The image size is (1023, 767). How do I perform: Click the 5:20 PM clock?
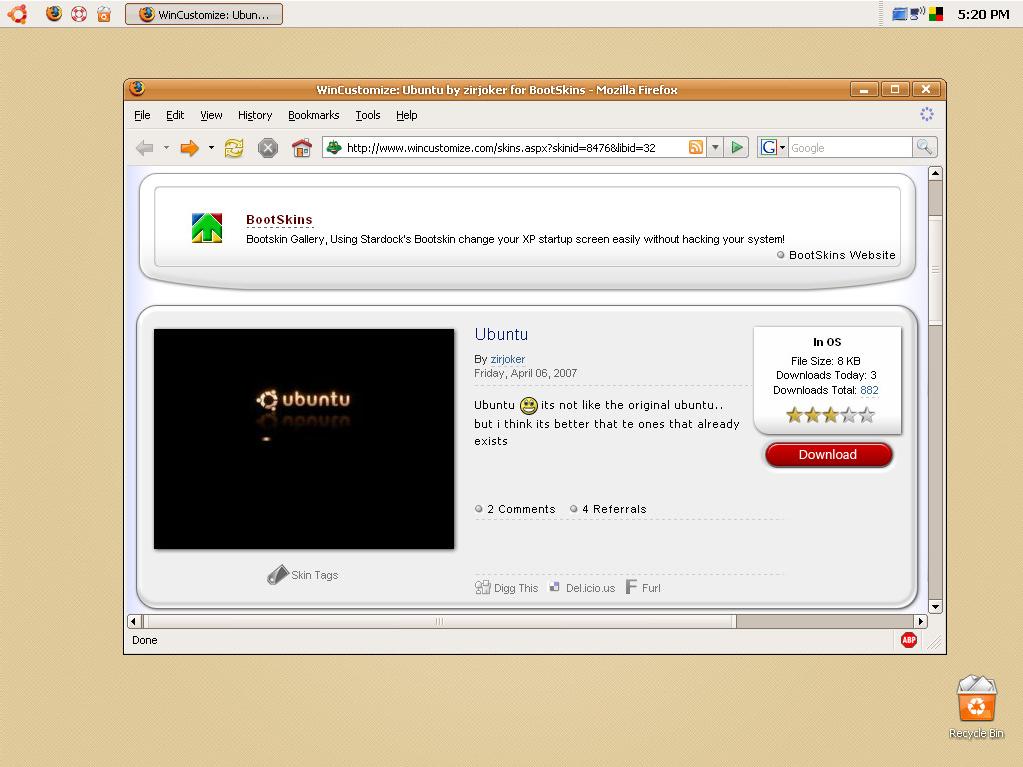click(983, 14)
